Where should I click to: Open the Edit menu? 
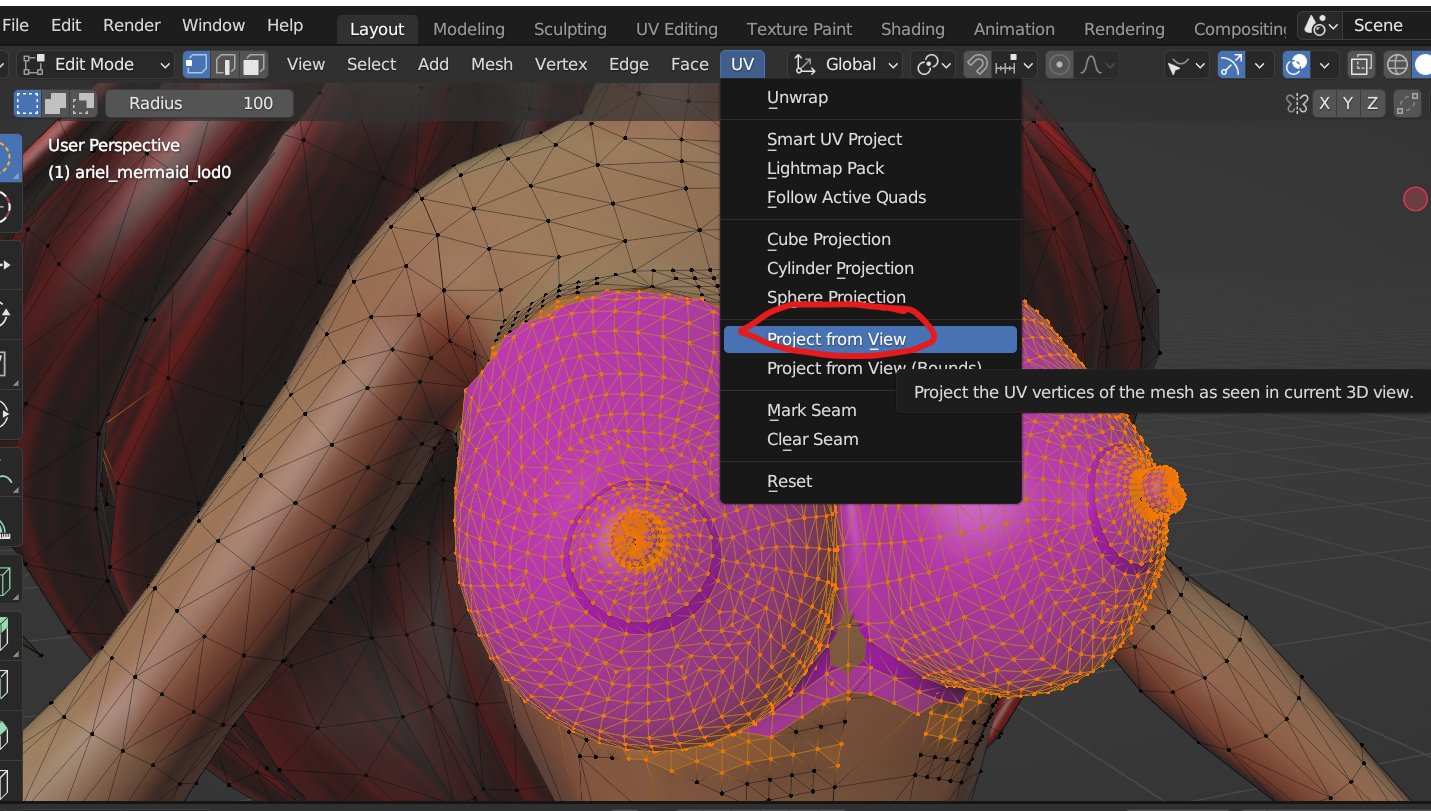[66, 25]
